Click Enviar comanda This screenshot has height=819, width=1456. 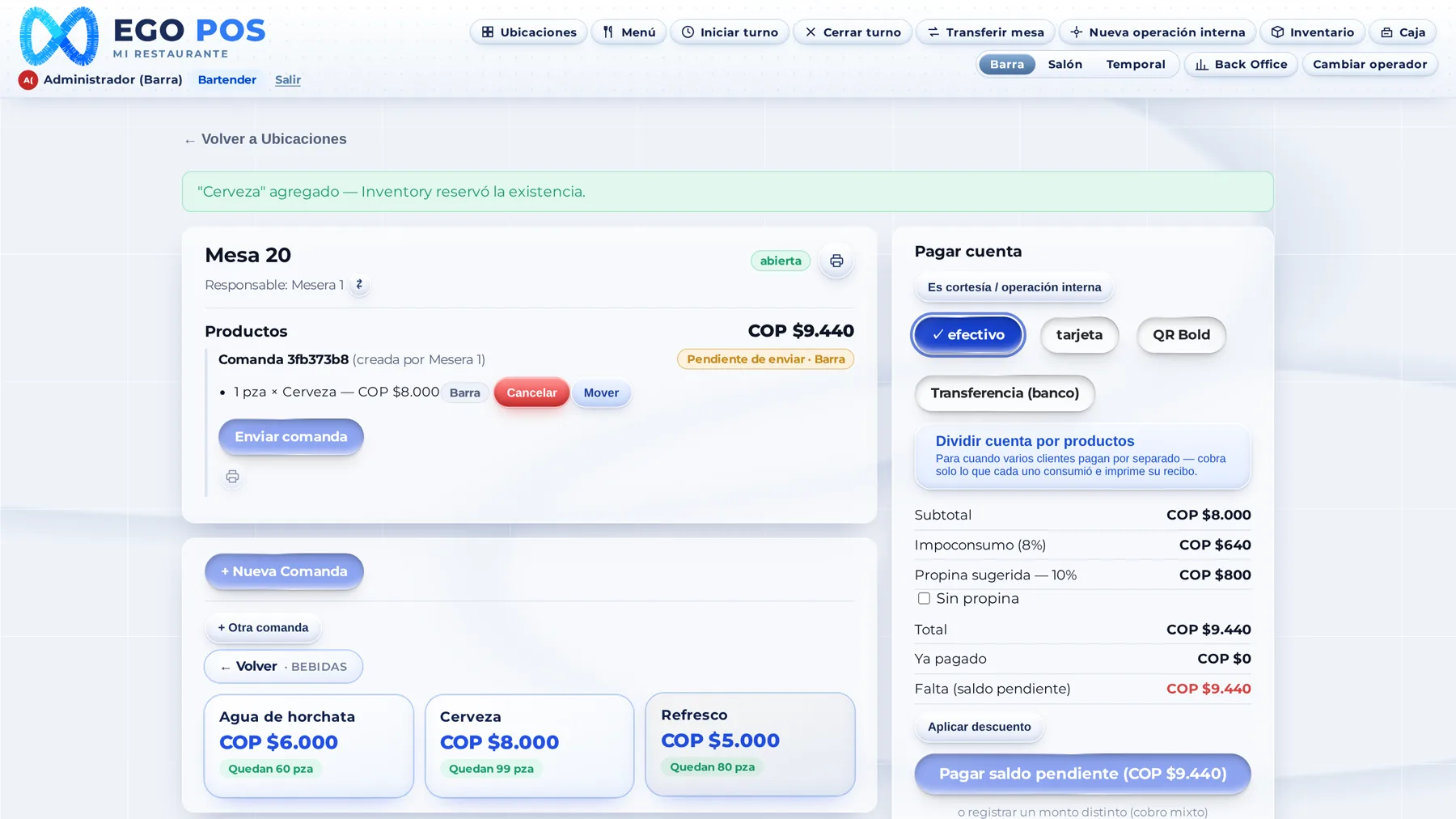[291, 437]
